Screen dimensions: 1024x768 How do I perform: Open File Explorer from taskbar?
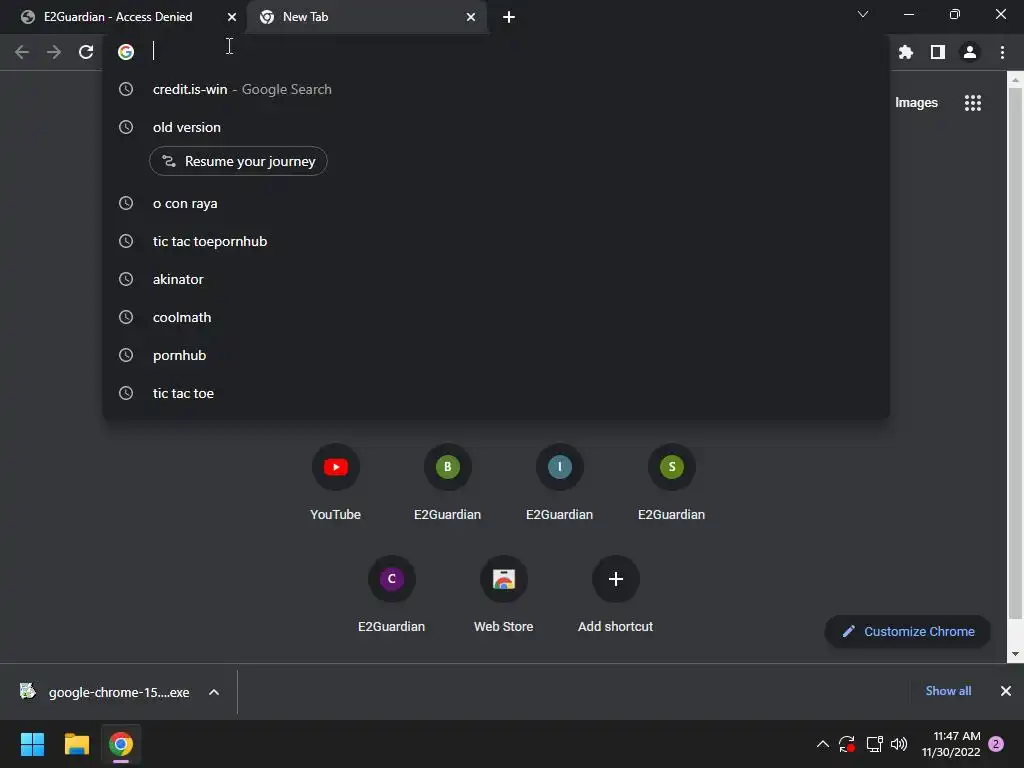click(76, 744)
